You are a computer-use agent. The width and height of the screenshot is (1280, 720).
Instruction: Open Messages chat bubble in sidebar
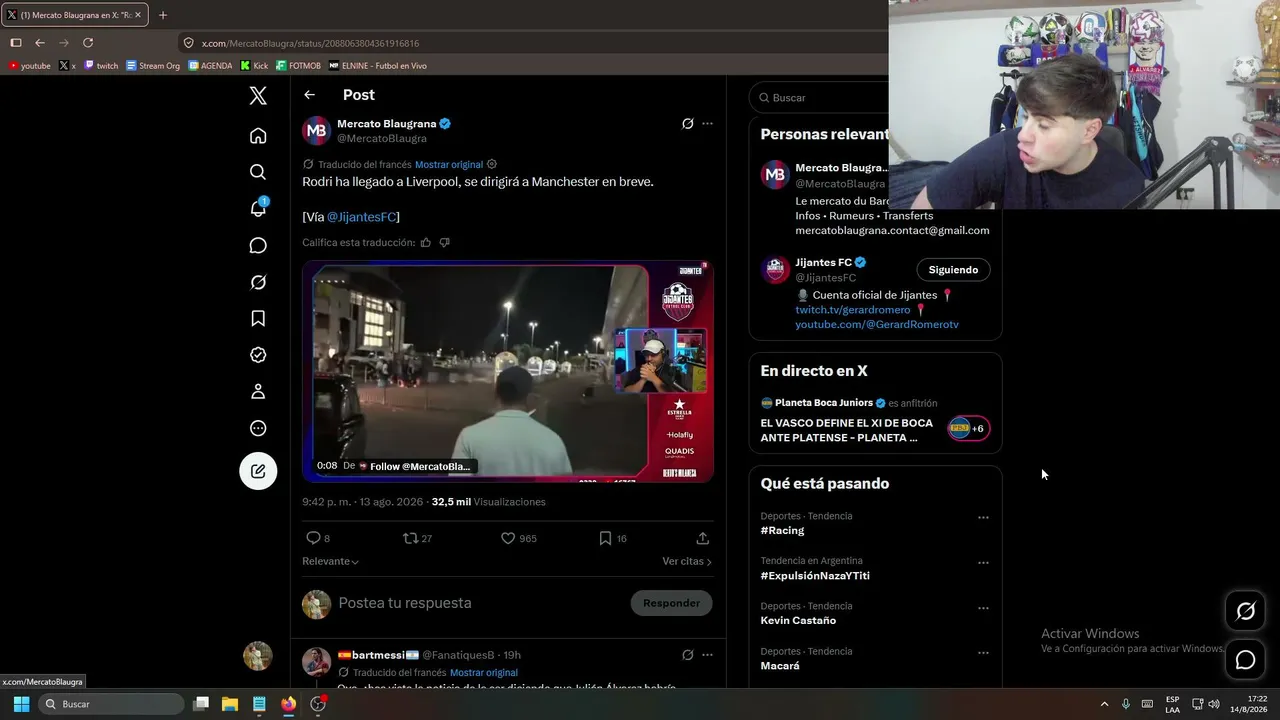258,245
